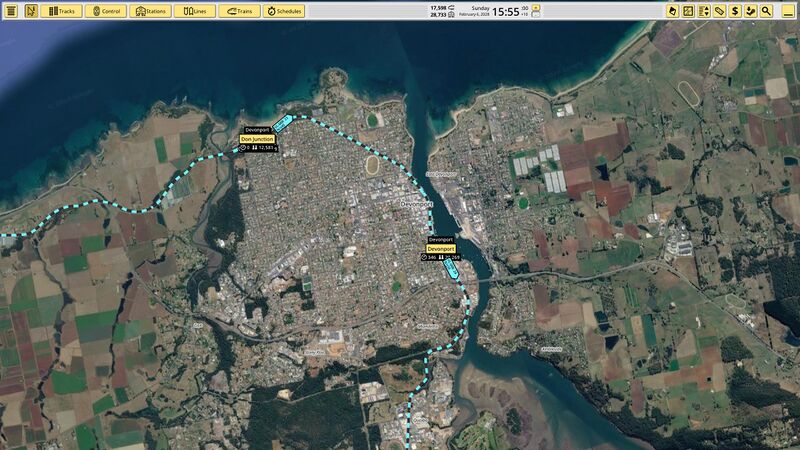800x450 pixels.
Task: Select the yellow Devonport station label
Action: pyautogui.click(x=441, y=248)
